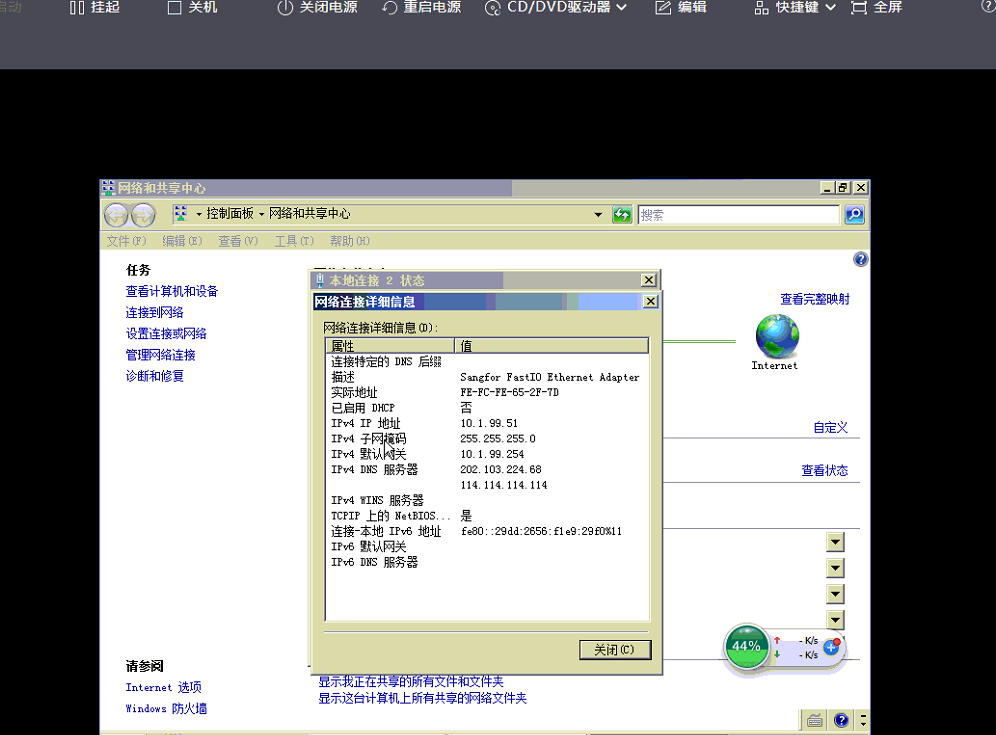The height and width of the screenshot is (735, 996).
Task: Click the Internet globe icon
Action: [777, 336]
